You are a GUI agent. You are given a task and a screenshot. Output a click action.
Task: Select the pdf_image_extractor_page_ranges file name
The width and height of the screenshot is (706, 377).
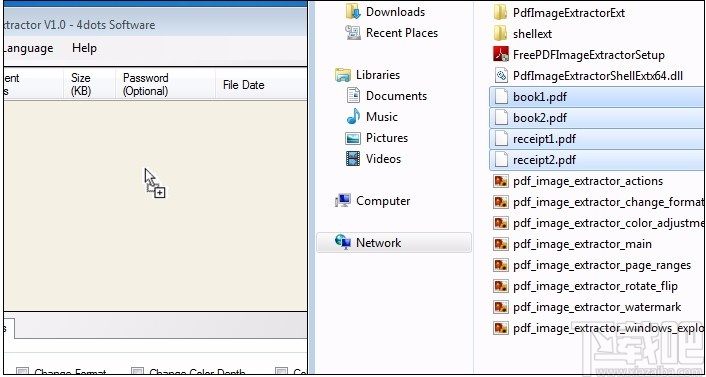[602, 265]
